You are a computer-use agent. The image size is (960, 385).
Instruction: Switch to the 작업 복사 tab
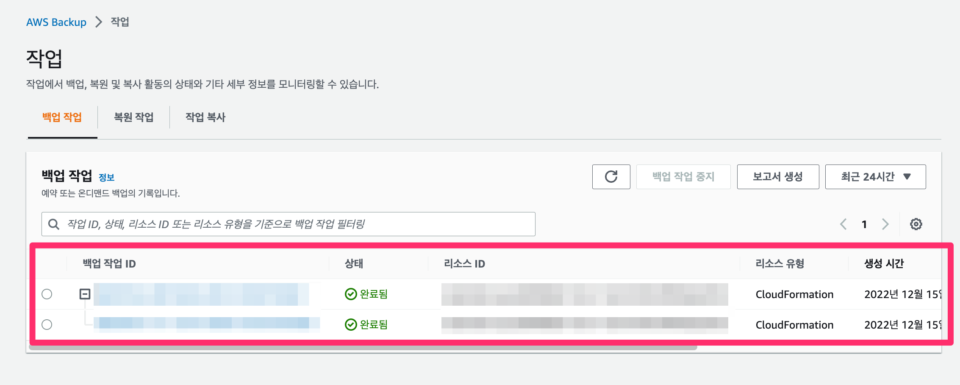[205, 118]
